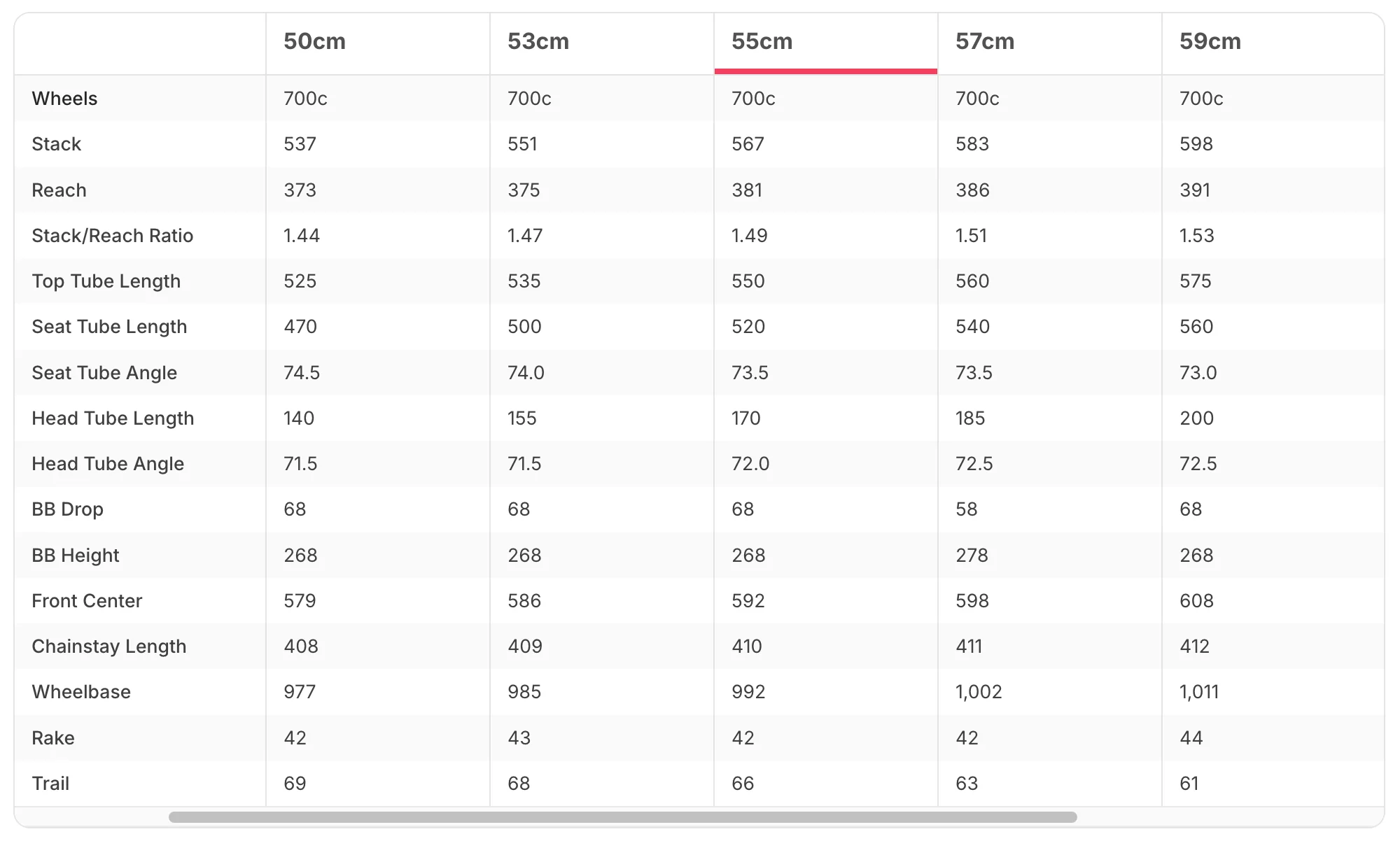Select the highlighted 55cm size header
This screenshot has width=1400, height=841.
(762, 41)
